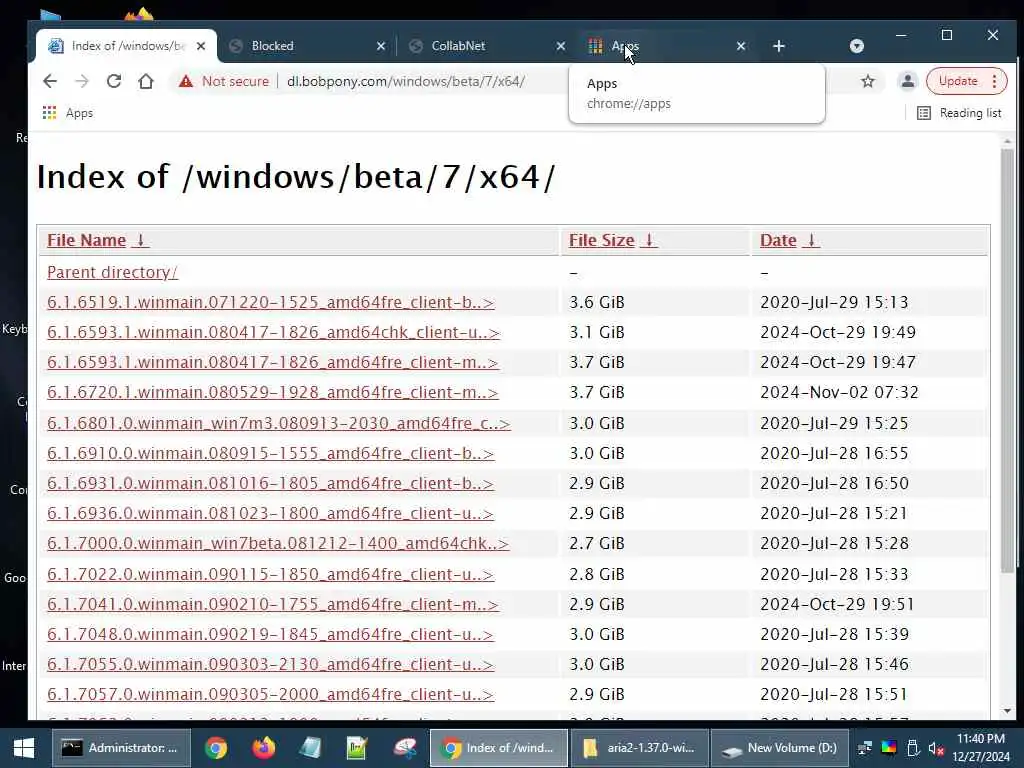The height and width of the screenshot is (768, 1024).
Task: Open 6.1.6720.1.winmain.080529-1928 link
Action: pos(272,392)
